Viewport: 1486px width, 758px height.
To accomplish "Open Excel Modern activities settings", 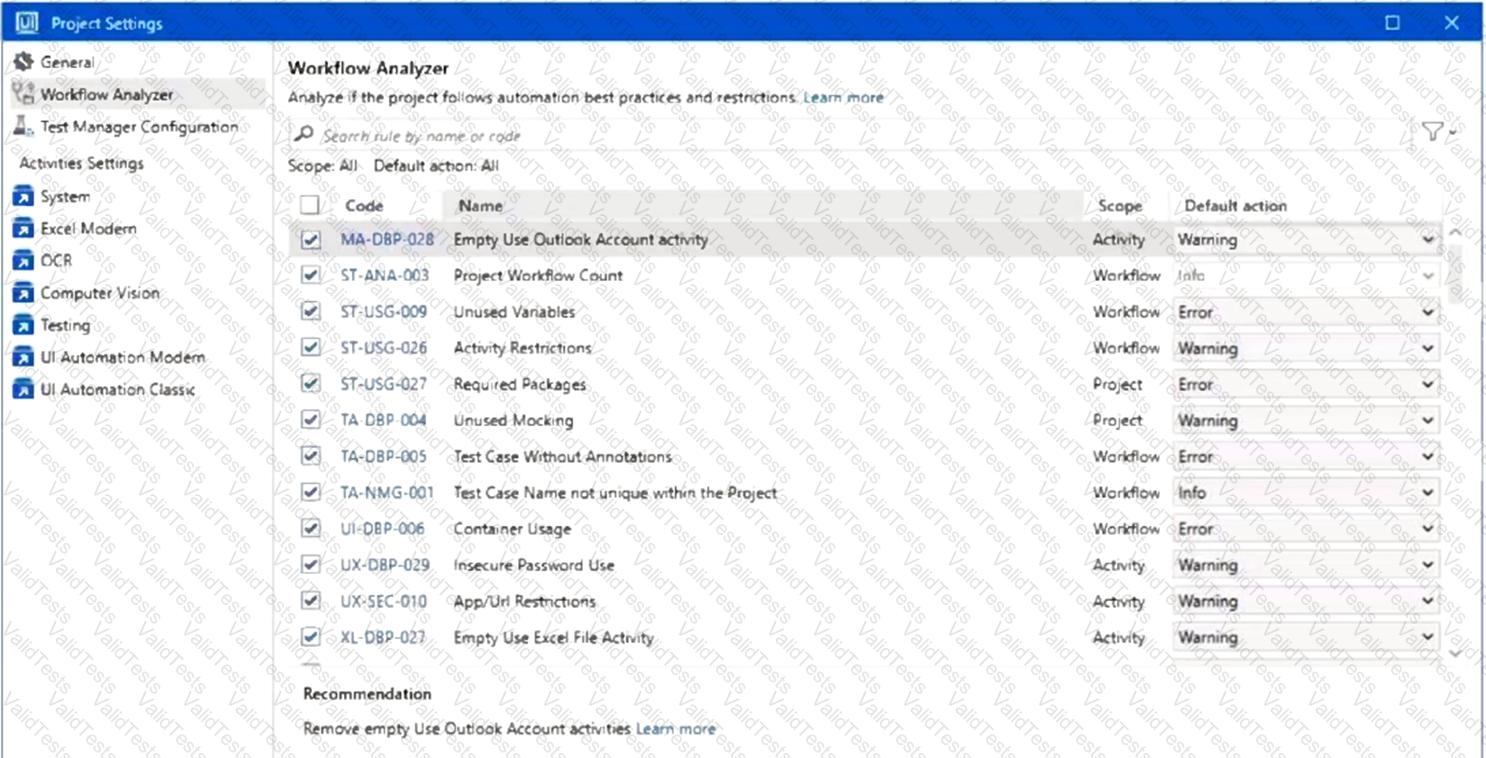I will [22, 228].
